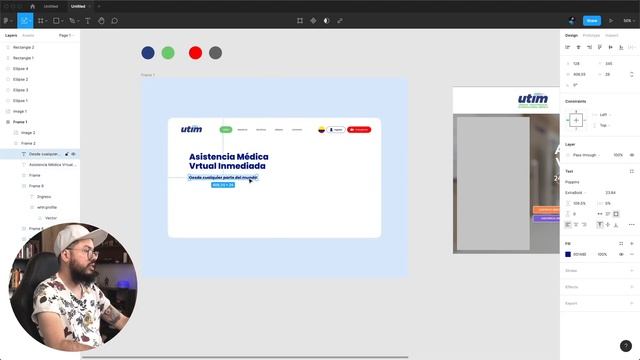Screen dimensions: 640x360
Task: Click the create link icon in top toolbar
Action: click(340, 20)
